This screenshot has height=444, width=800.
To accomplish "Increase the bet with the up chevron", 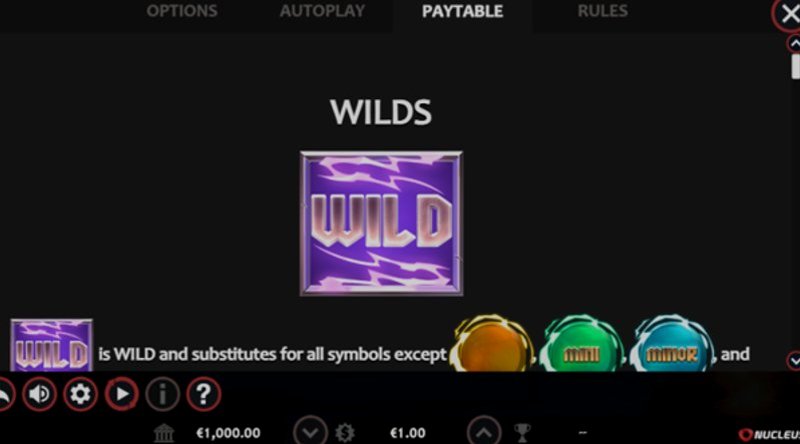I will (x=484, y=432).
